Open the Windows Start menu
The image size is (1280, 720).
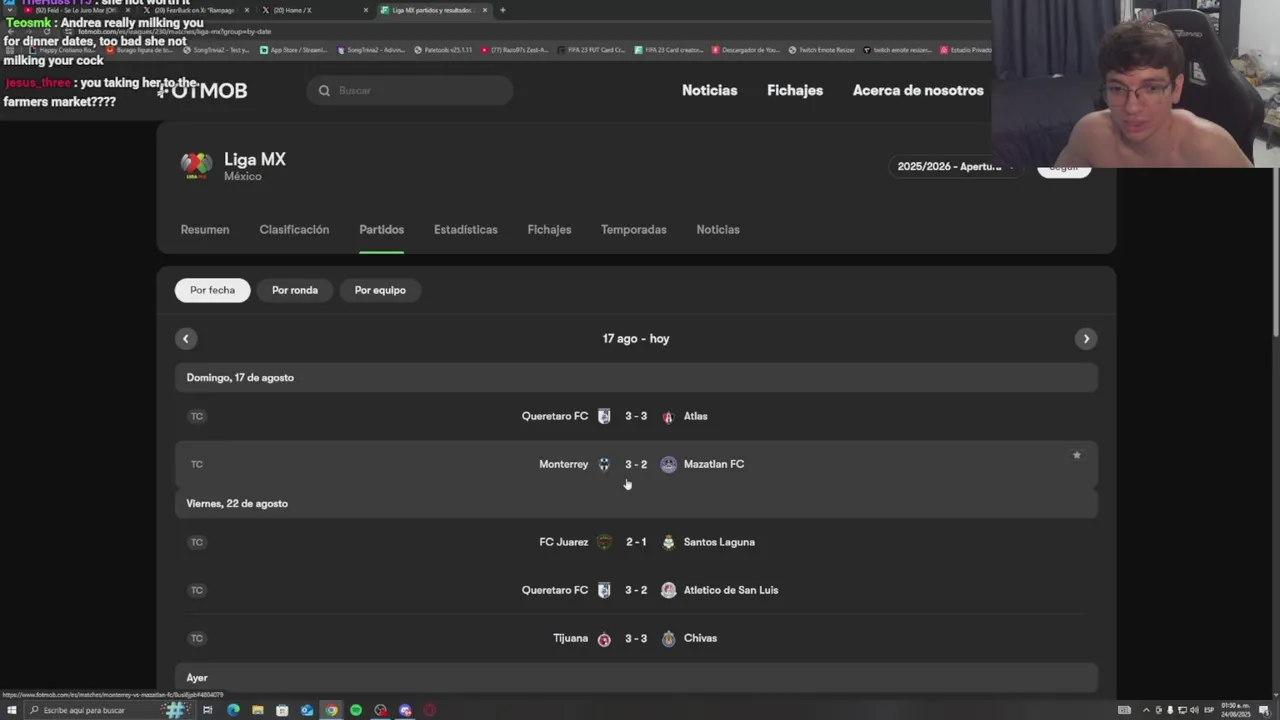(14, 710)
